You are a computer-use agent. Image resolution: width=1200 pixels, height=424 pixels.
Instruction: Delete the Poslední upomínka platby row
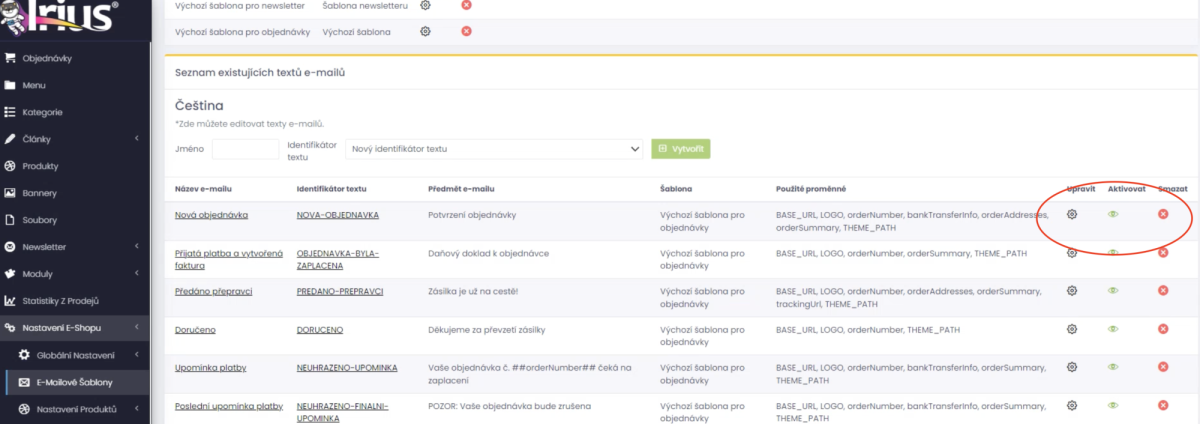tap(1163, 405)
